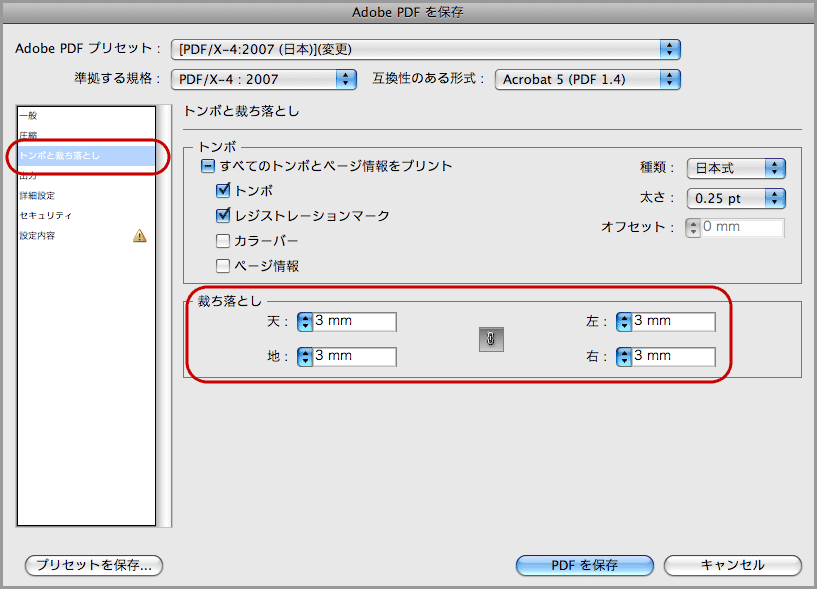This screenshot has width=817, height=589.
Task: Click the キャンセル button
Action: (733, 565)
